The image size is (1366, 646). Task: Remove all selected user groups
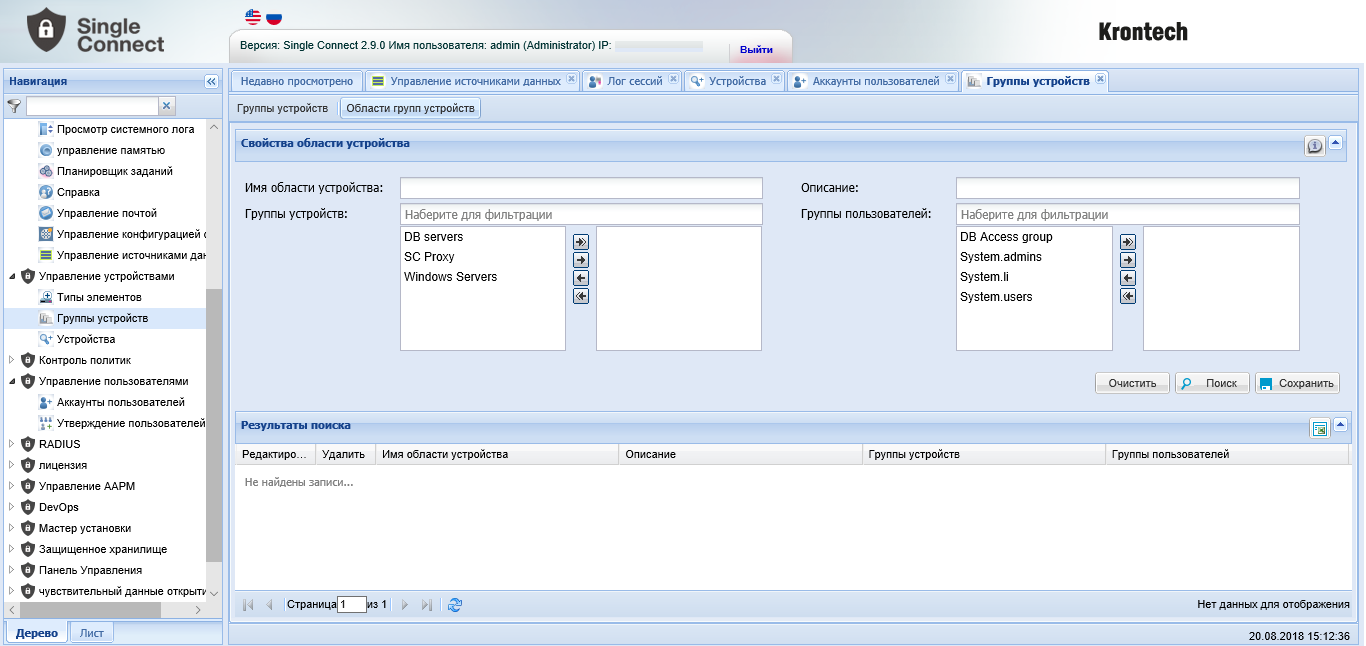[x=1128, y=296]
